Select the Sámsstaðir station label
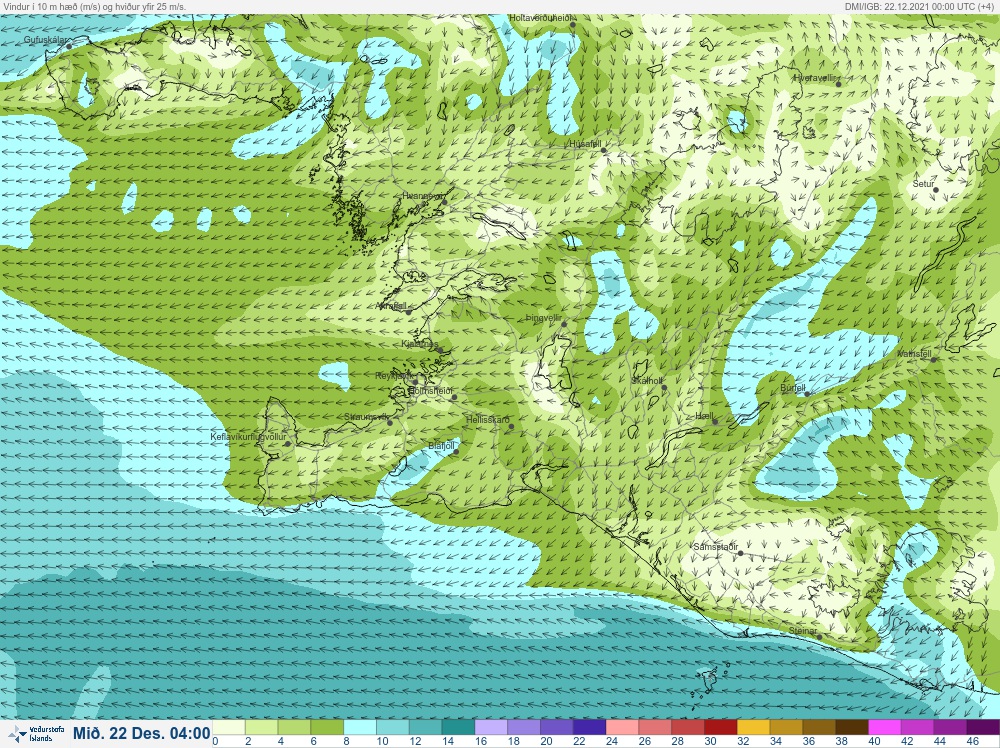Image resolution: width=1000 pixels, height=748 pixels. (x=716, y=547)
